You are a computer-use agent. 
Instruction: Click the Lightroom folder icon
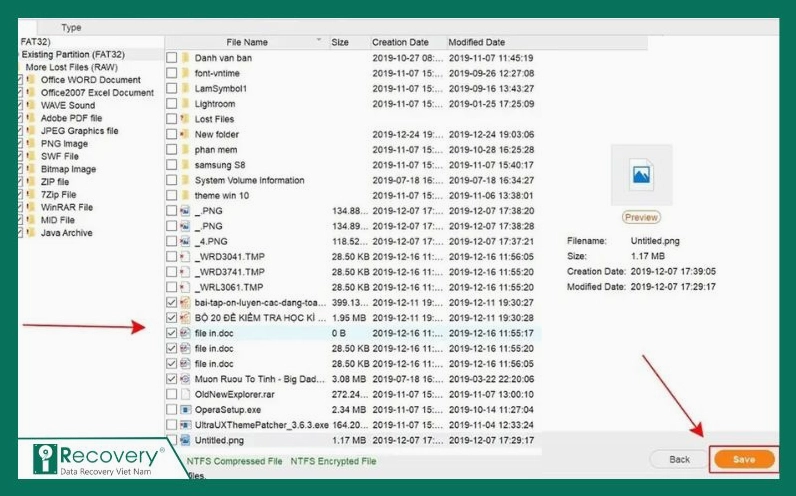[184, 104]
